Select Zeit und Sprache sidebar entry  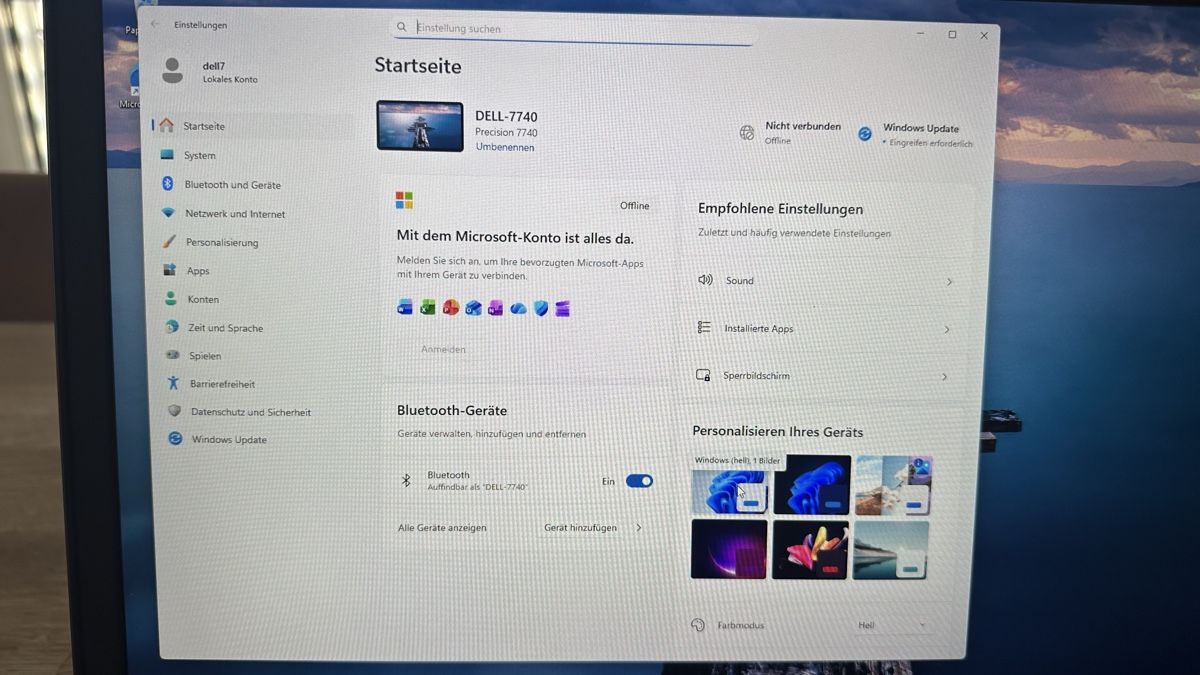coord(226,328)
